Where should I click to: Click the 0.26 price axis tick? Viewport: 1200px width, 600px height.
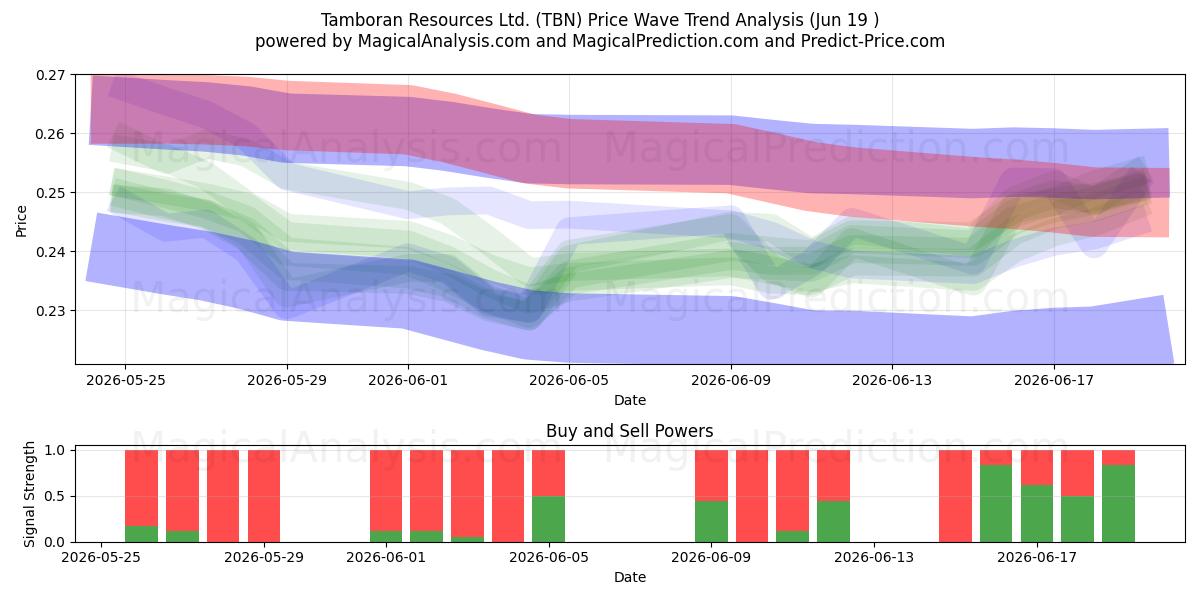point(49,134)
